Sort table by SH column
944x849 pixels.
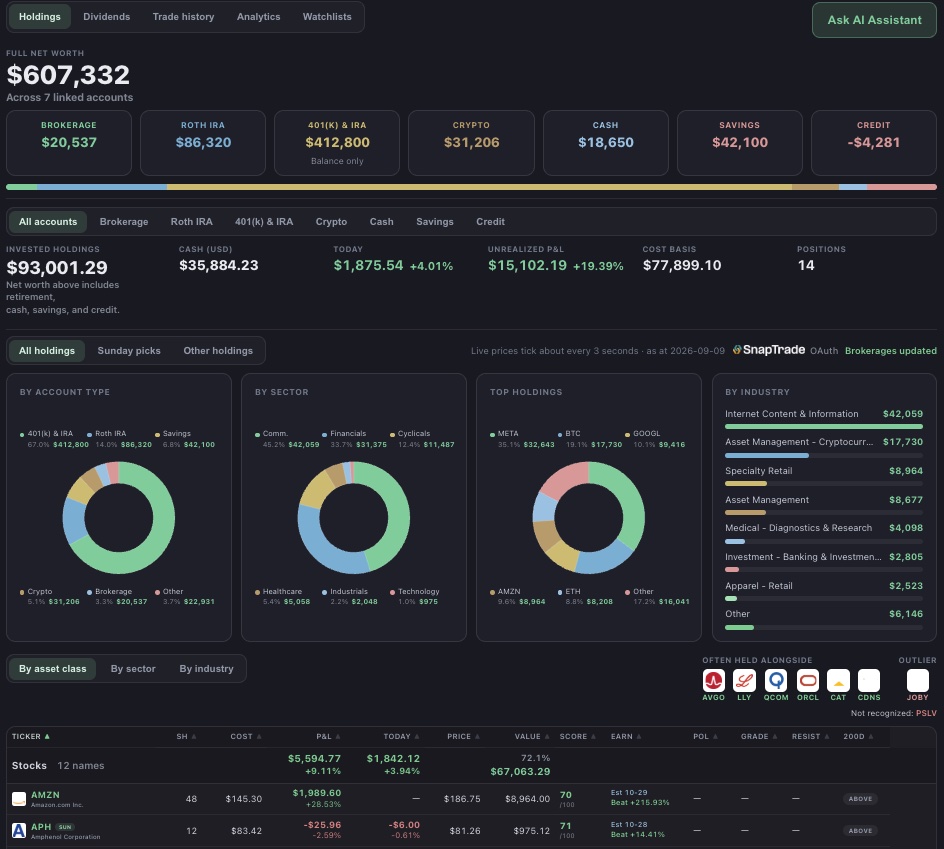[186, 736]
